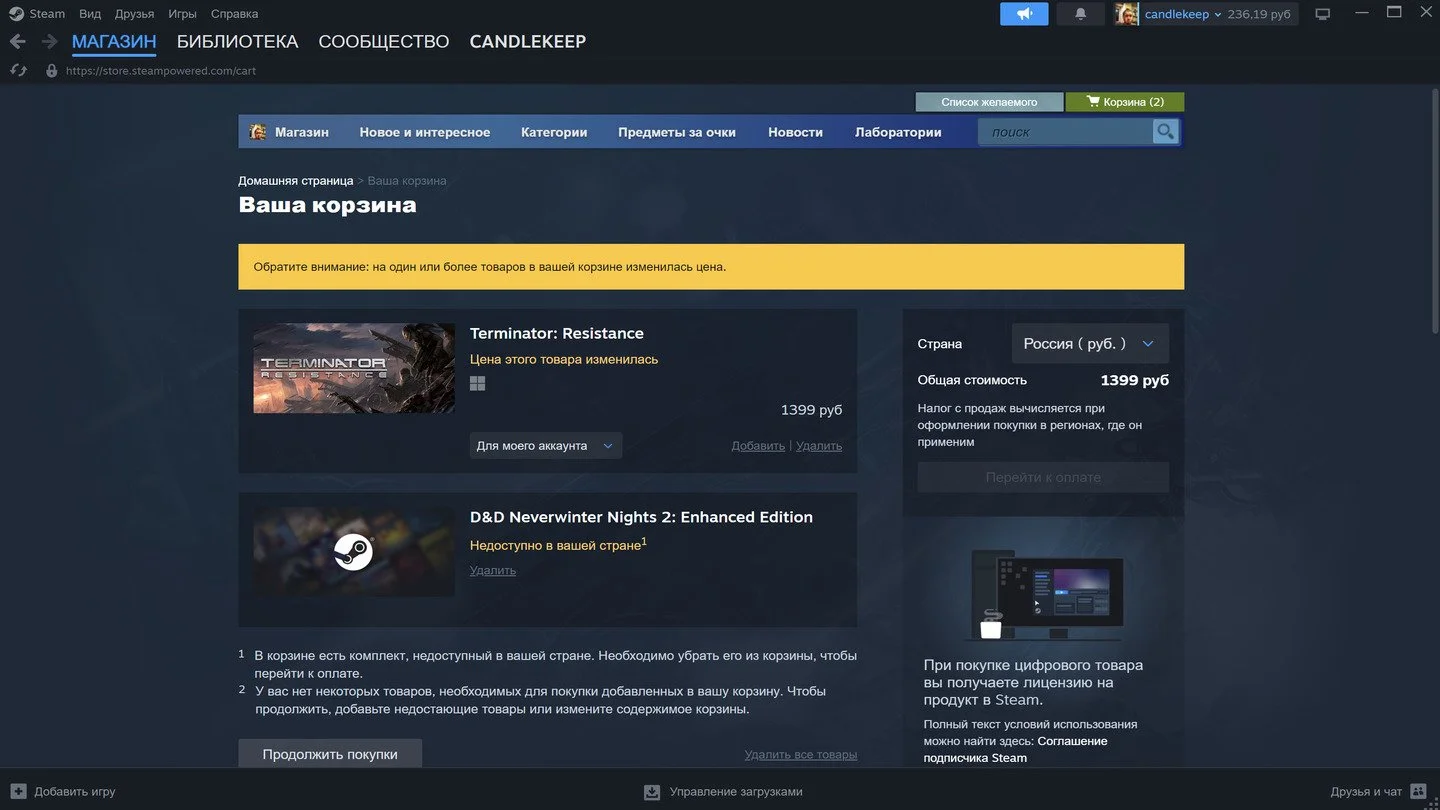This screenshot has width=1440, height=810.
Task: Click the Terminator: Resistance title
Action: pyautogui.click(x=557, y=333)
